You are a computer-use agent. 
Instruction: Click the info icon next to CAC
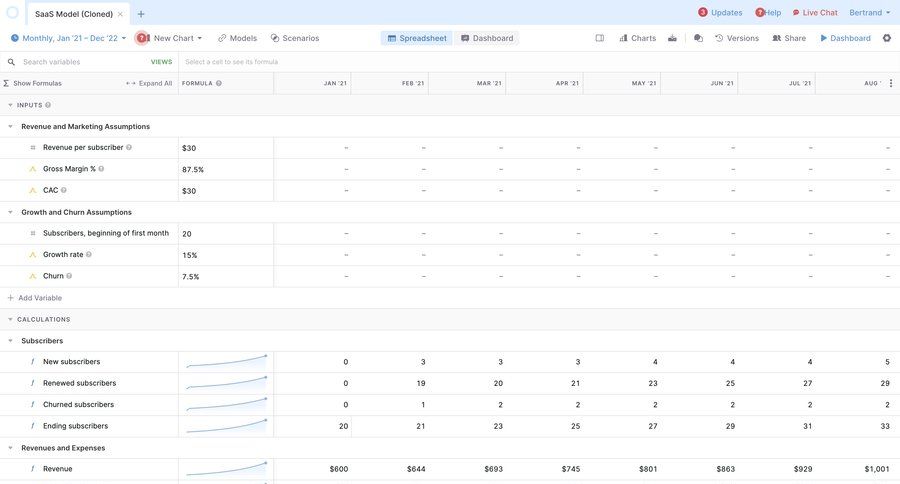(64, 190)
